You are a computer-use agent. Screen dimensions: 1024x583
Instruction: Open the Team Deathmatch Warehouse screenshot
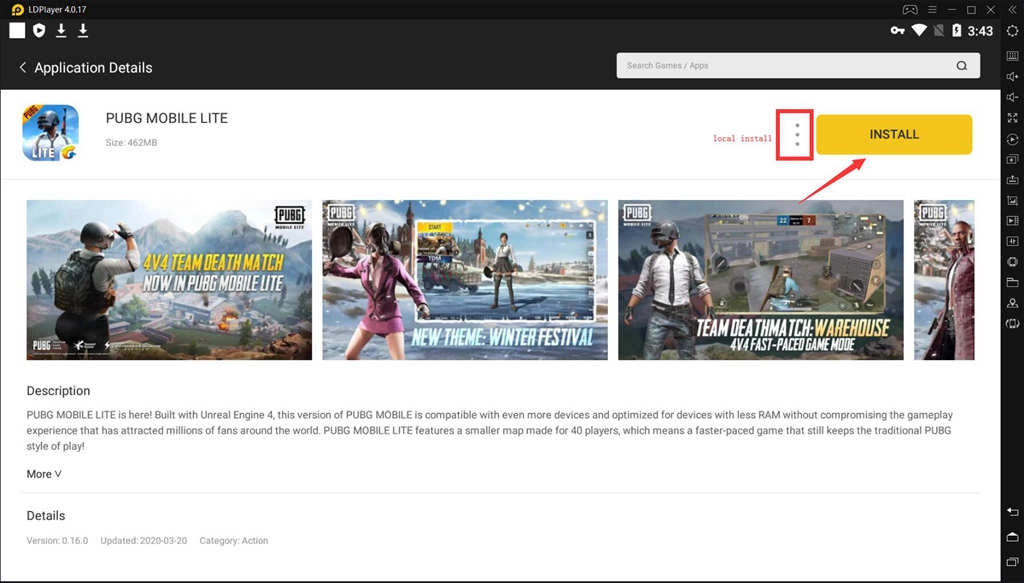[x=761, y=279]
